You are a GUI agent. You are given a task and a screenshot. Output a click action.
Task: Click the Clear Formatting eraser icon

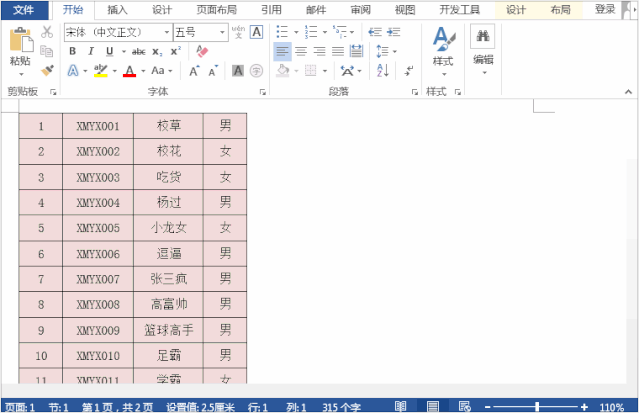(202, 51)
